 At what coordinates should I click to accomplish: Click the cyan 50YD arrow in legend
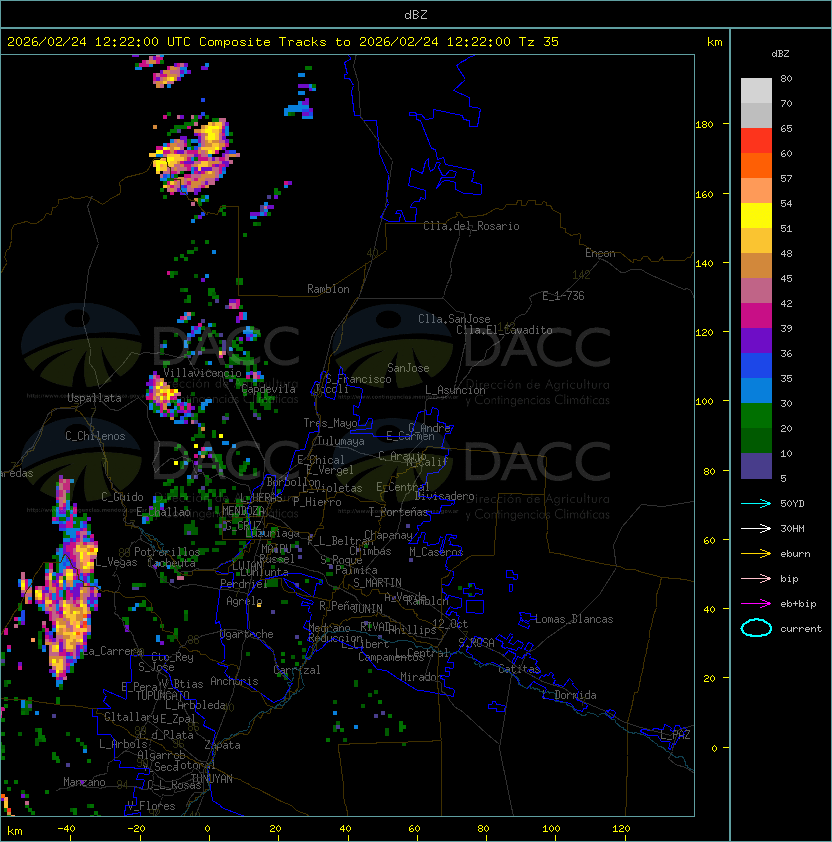pyautogui.click(x=756, y=503)
